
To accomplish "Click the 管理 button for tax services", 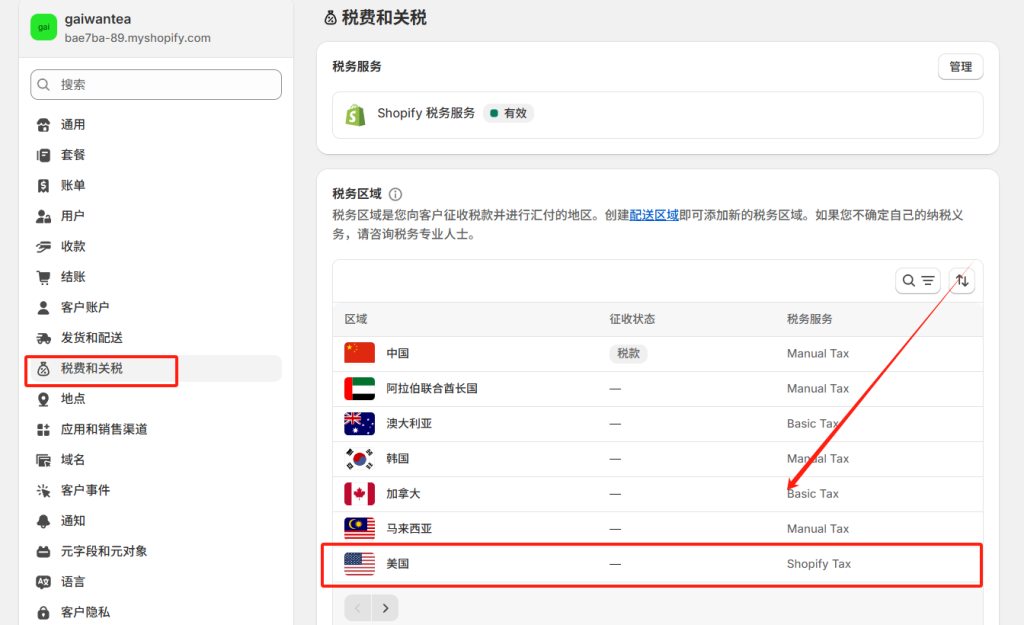I will pyautogui.click(x=959, y=67).
